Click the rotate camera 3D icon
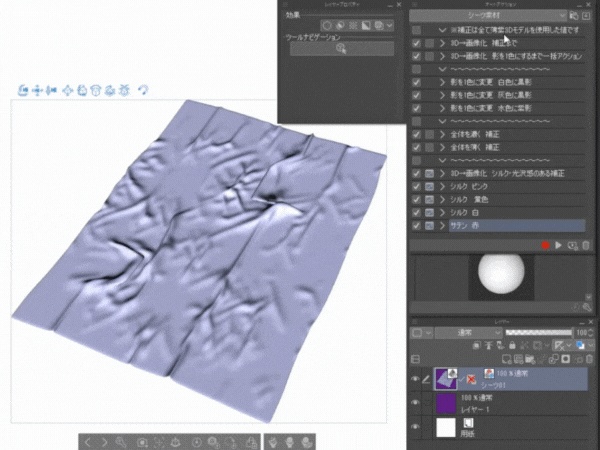 [x=23, y=91]
